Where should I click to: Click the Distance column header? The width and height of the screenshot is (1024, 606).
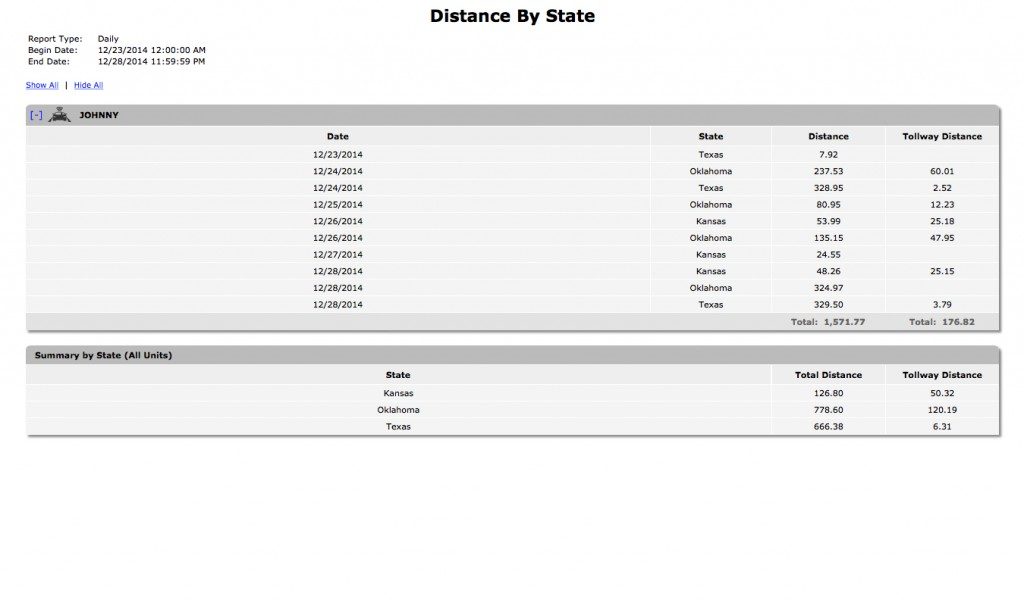(828, 136)
